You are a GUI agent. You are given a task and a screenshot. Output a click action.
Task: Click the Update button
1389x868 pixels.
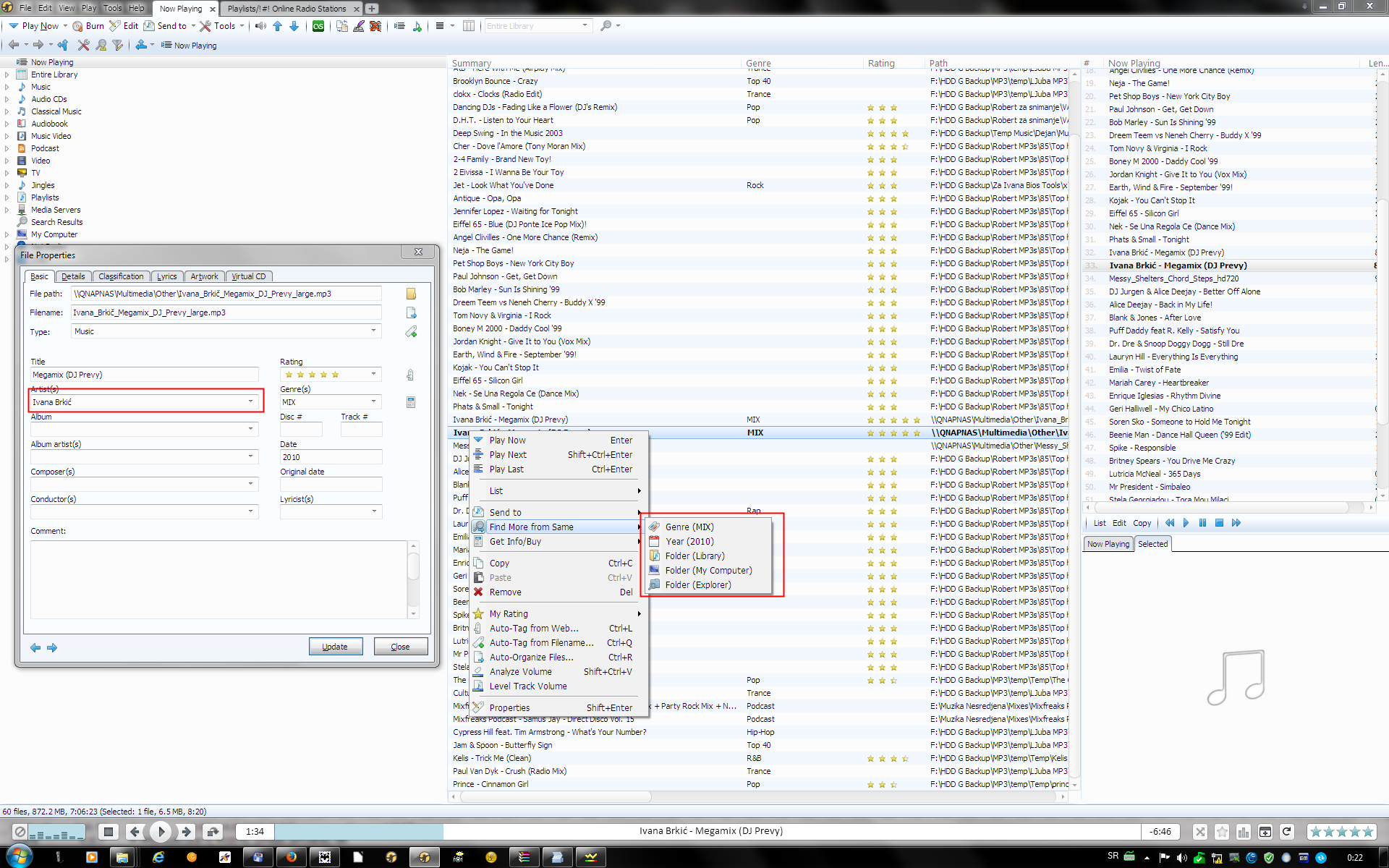335,647
